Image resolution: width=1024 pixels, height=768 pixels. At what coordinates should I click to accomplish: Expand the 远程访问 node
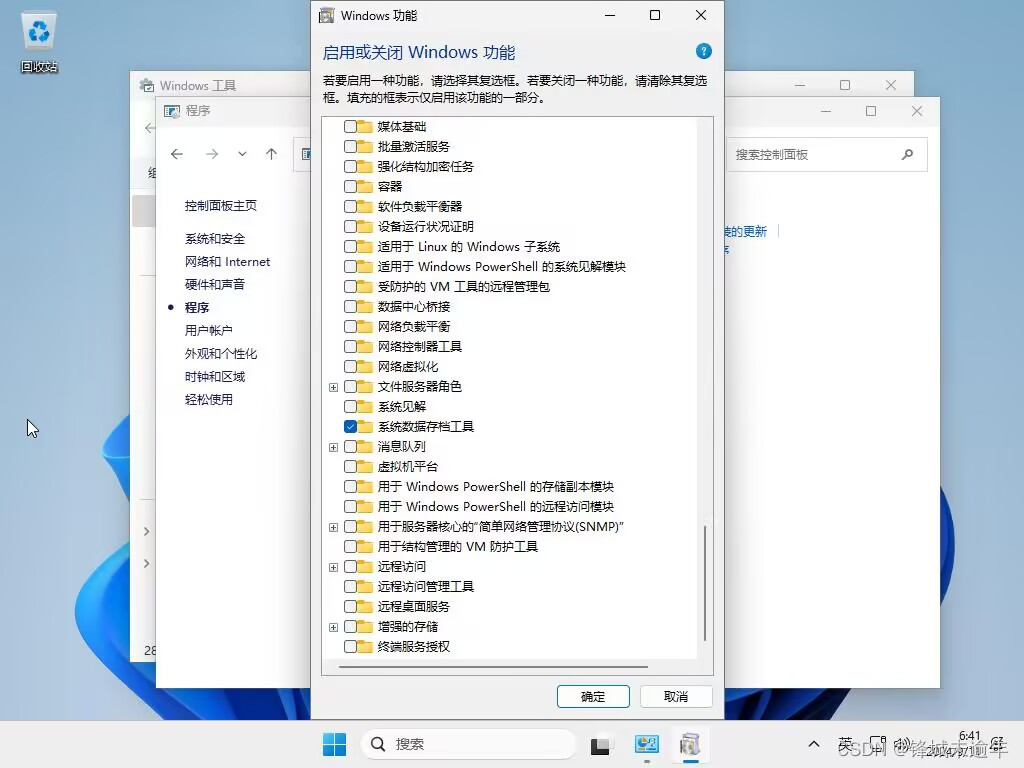(x=333, y=568)
